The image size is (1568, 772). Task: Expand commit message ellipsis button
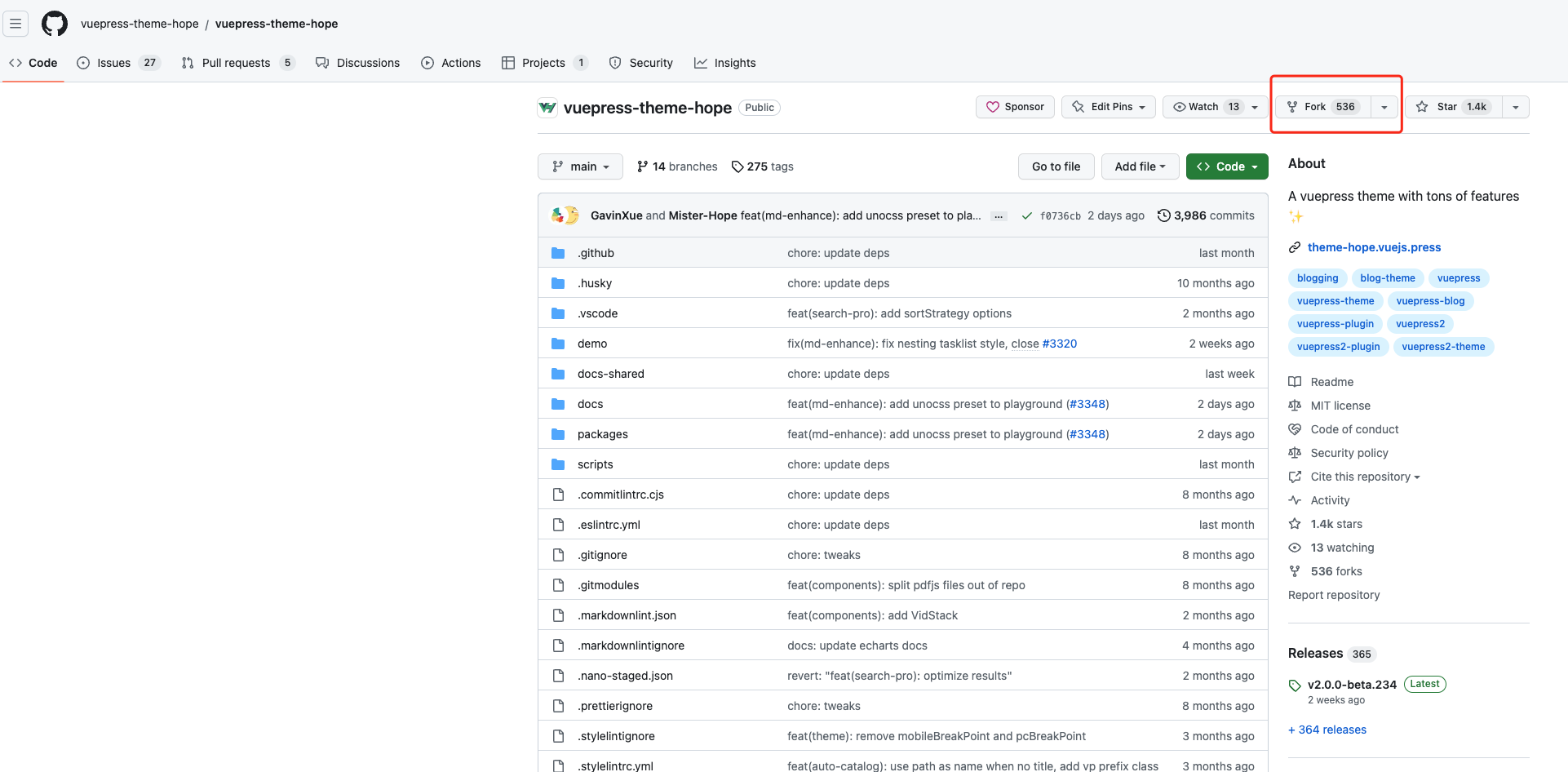pyautogui.click(x=999, y=216)
